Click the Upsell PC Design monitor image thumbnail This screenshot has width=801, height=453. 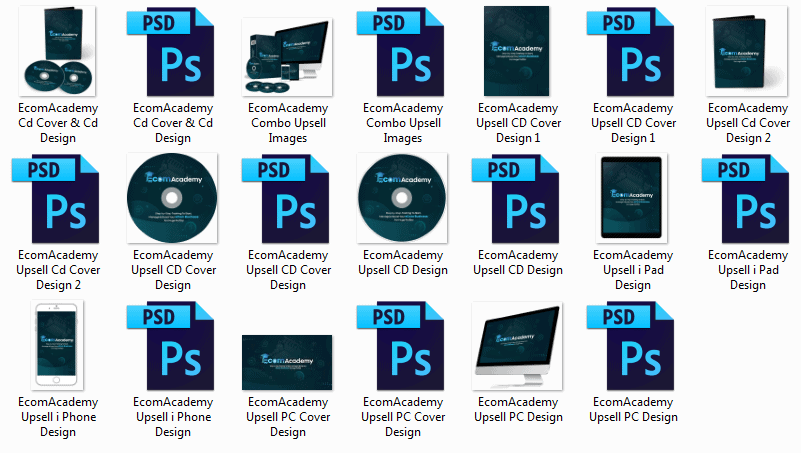518,349
